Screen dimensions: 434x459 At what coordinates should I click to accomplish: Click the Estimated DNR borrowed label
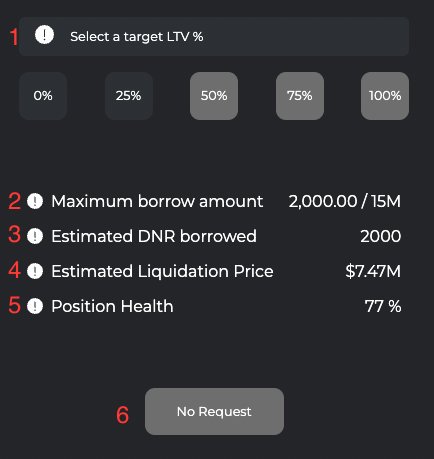(x=154, y=236)
